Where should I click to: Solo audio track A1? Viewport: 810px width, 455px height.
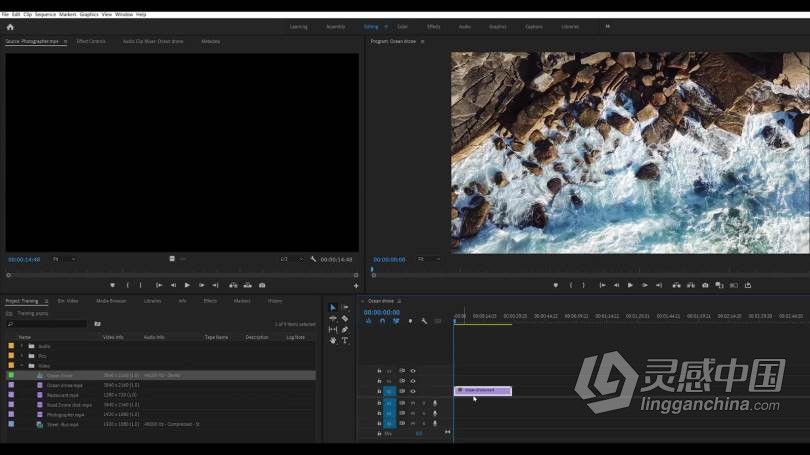coord(424,403)
